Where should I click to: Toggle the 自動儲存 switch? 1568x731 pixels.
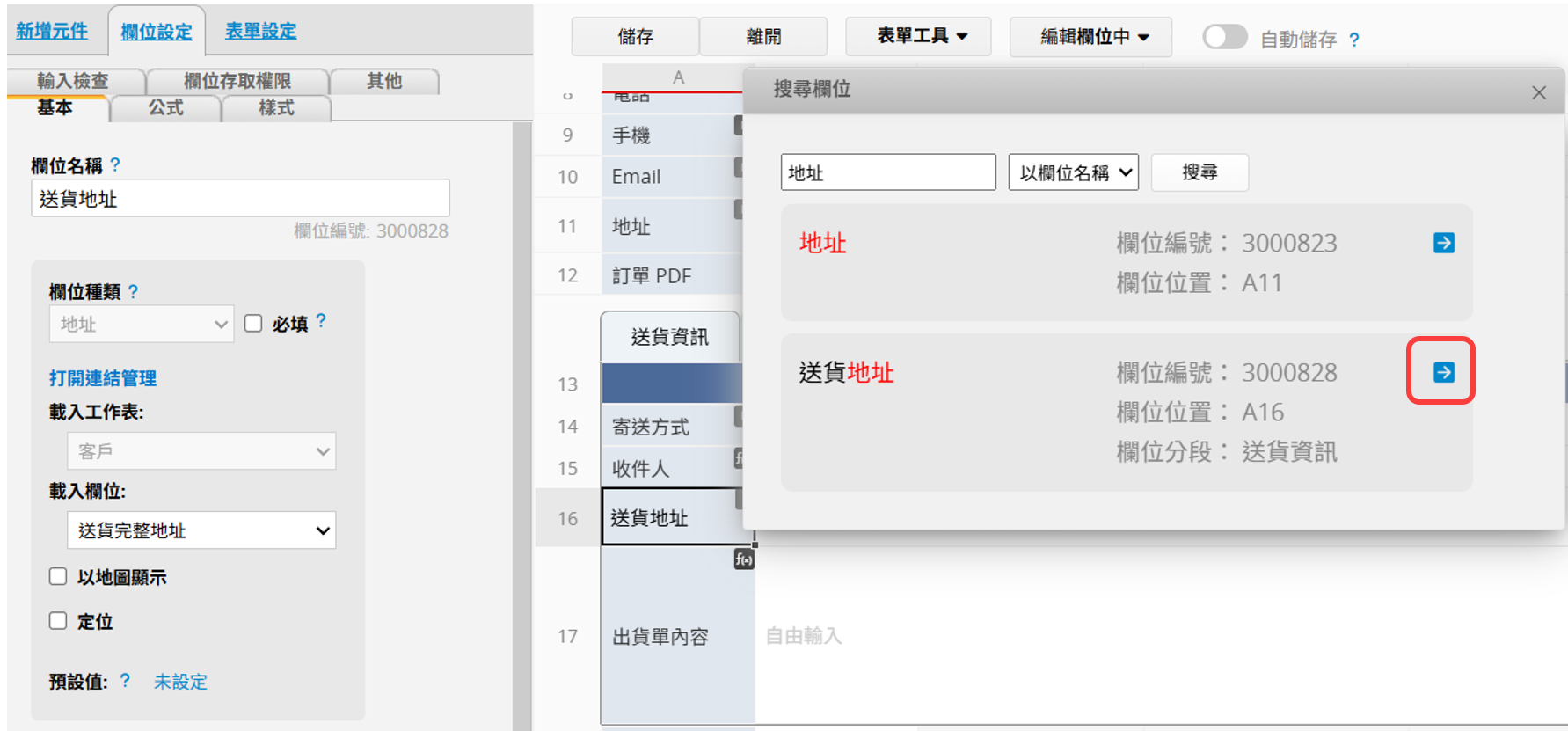coord(1224,37)
